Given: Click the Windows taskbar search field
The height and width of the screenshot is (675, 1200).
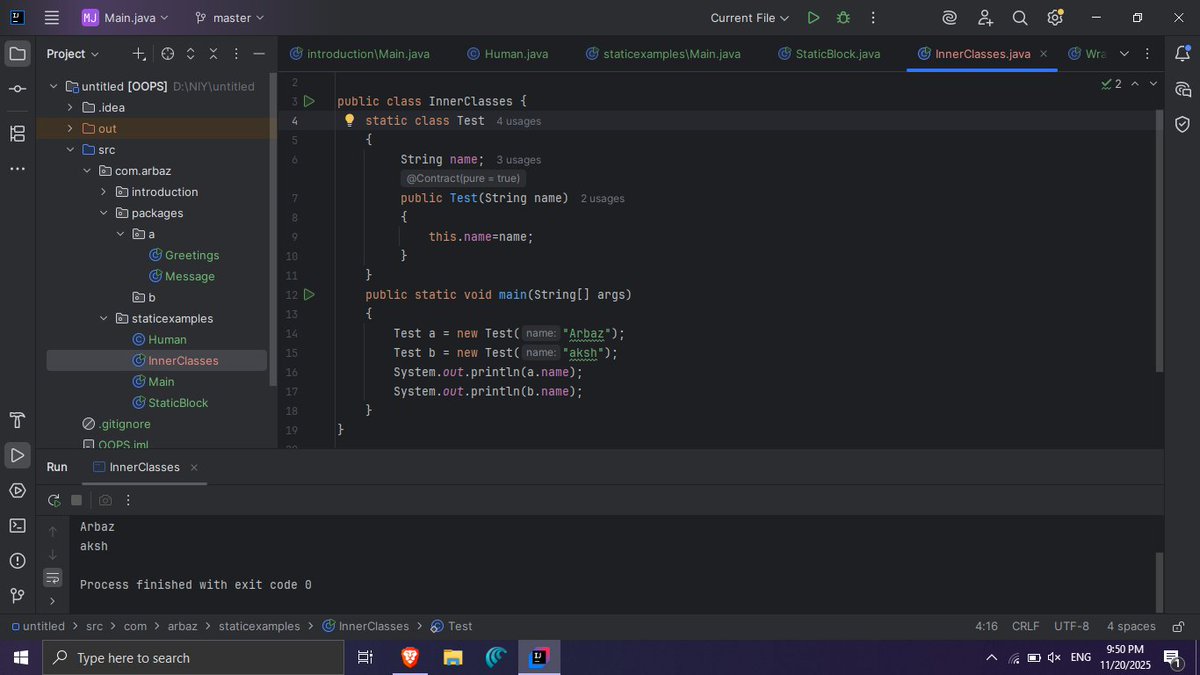Looking at the screenshot, I should pos(190,657).
